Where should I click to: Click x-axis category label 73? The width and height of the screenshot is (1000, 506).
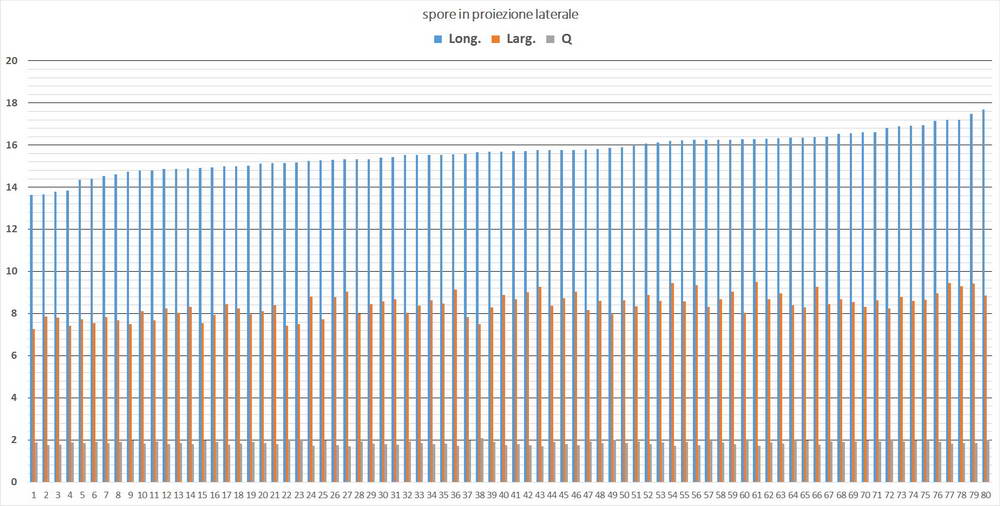(902, 495)
